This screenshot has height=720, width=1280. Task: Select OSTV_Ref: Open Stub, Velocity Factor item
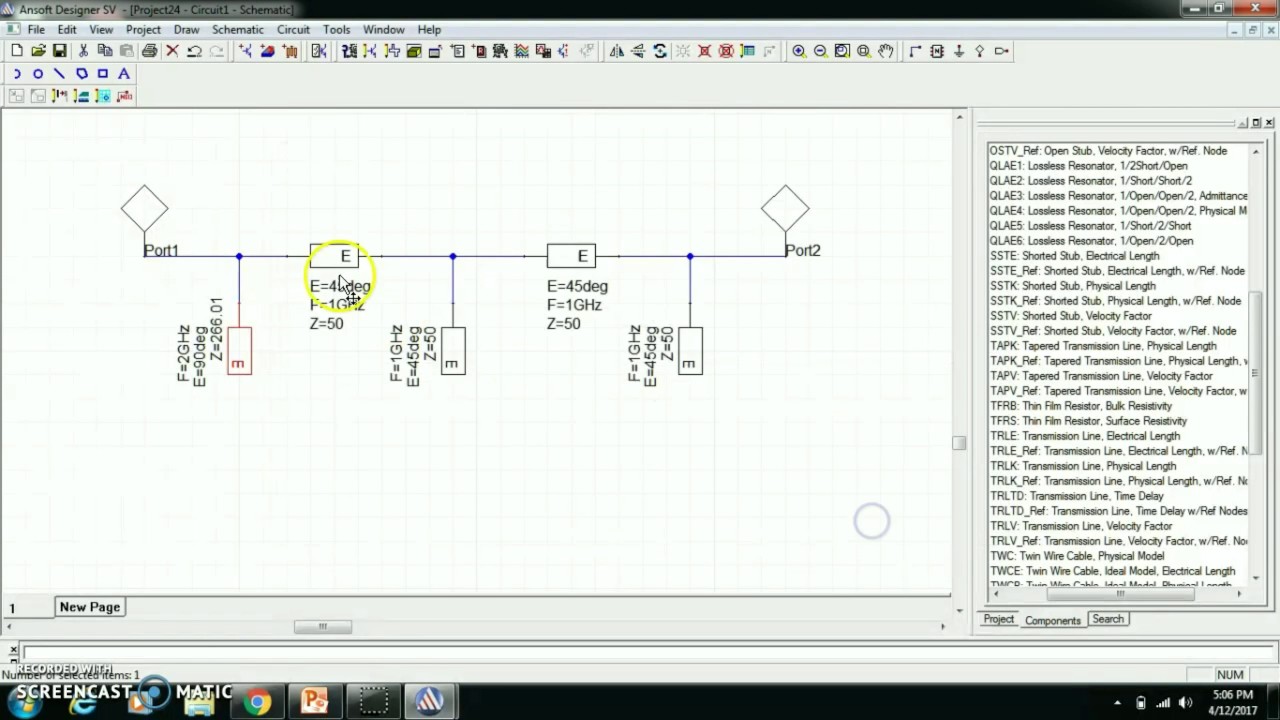pos(1108,151)
